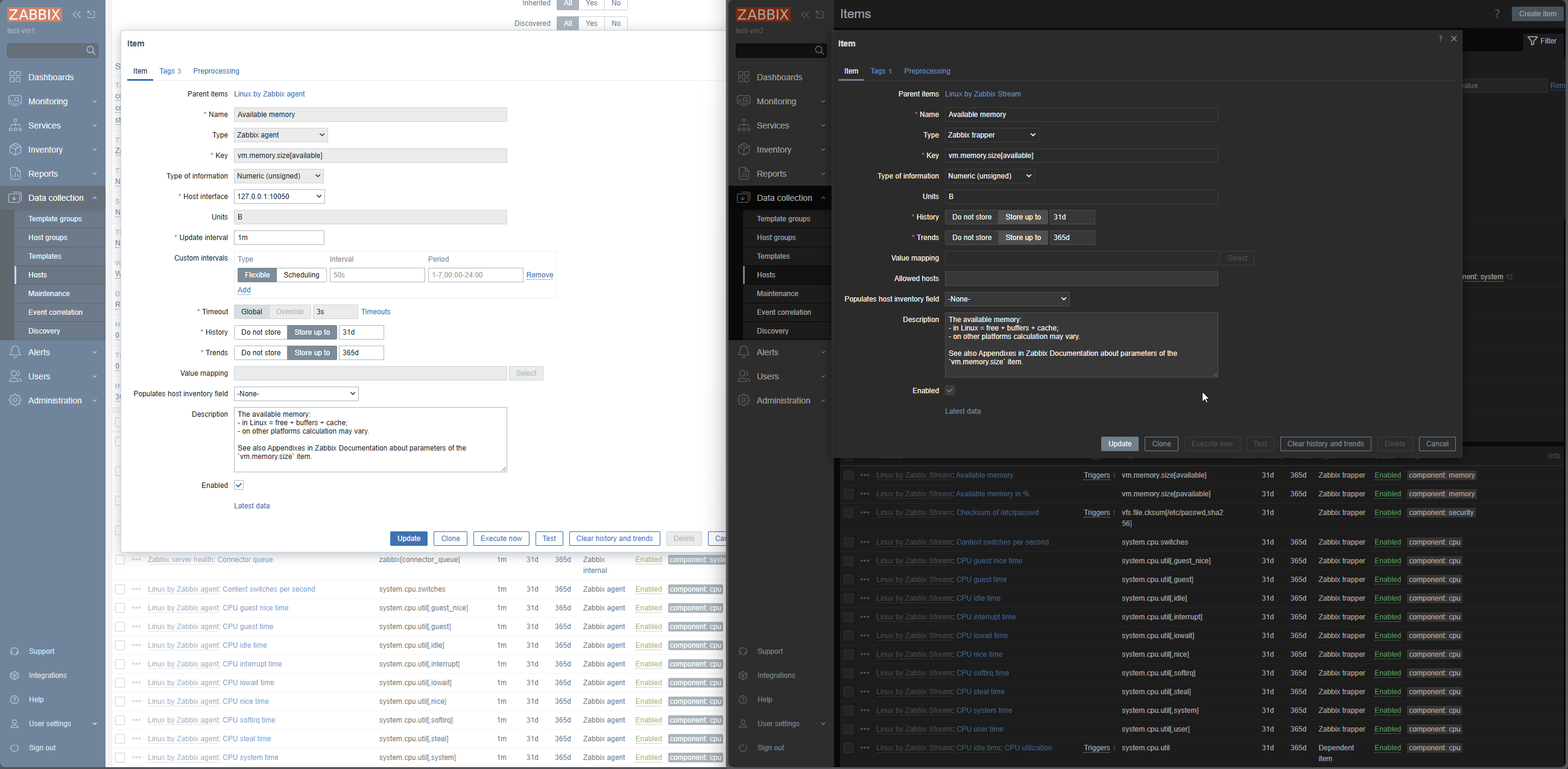Screen dimensions: 1568x769
Task: Click Allowed hosts field in dark dialog
Action: point(1081,279)
